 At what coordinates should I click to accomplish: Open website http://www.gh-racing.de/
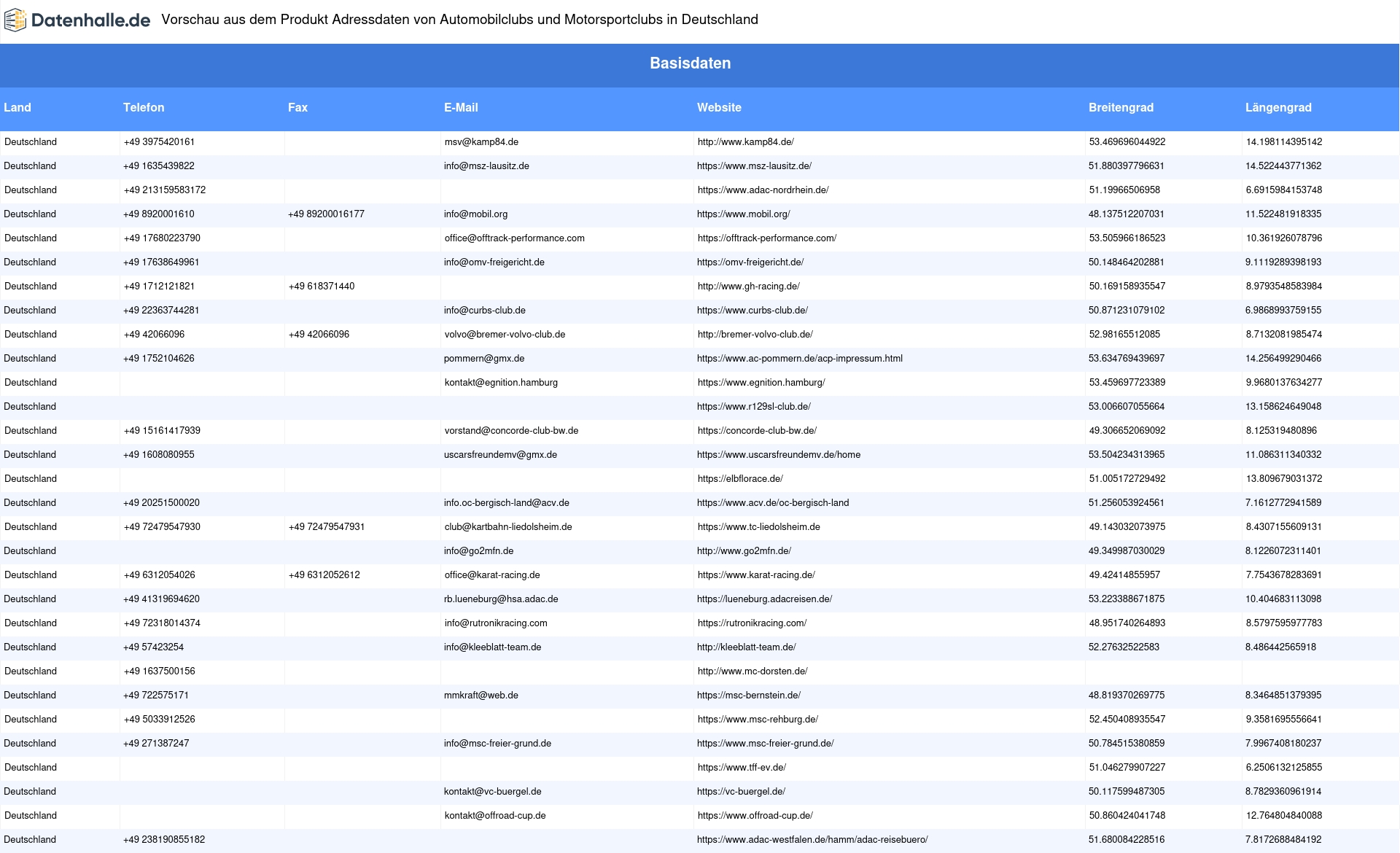(x=748, y=287)
